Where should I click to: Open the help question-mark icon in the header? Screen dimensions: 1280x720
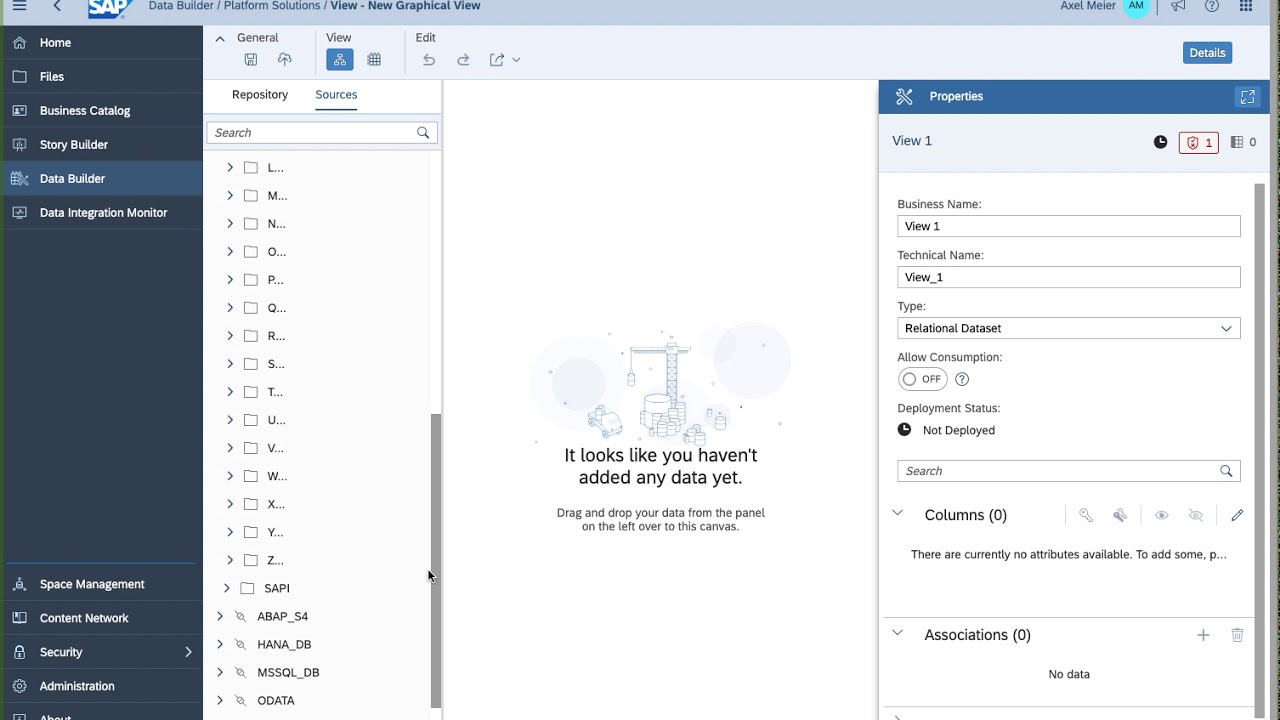point(1212,6)
